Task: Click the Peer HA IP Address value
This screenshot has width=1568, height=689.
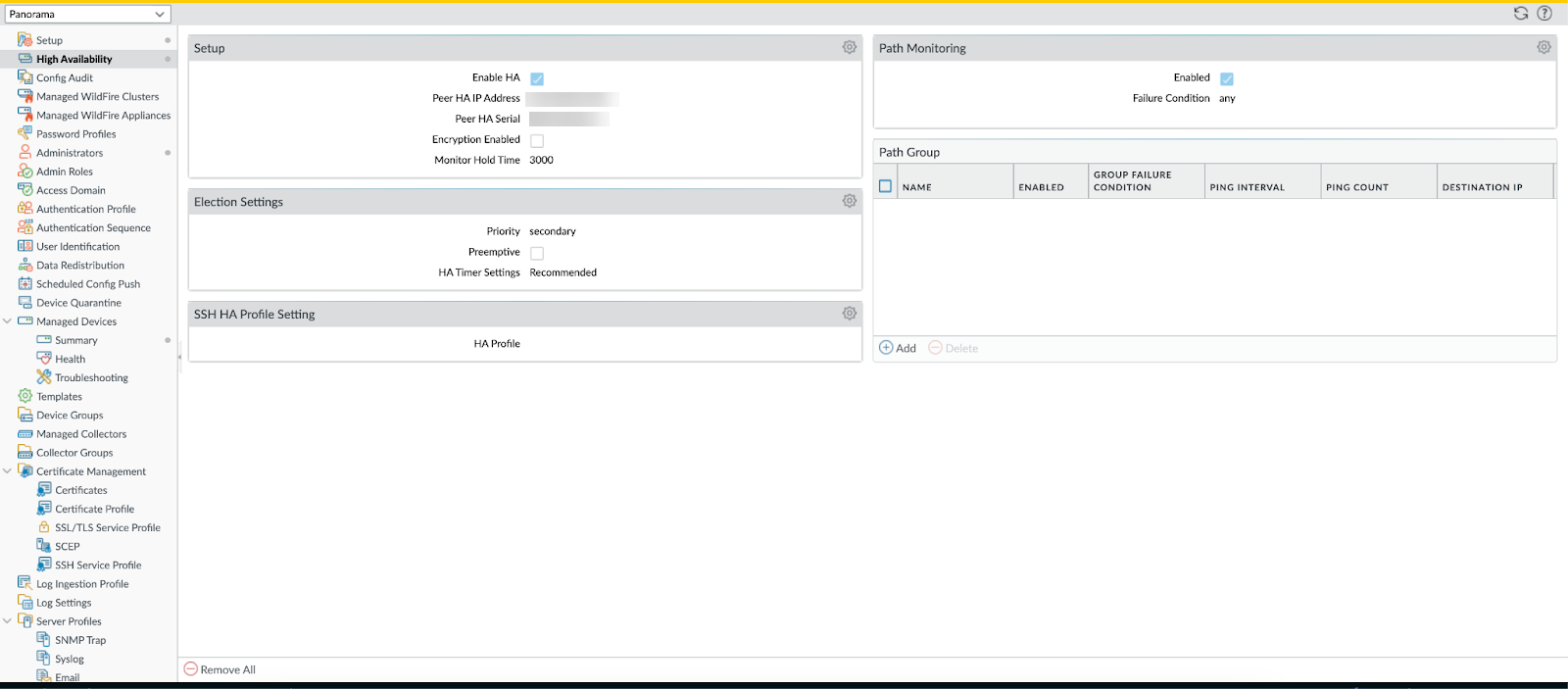Action: tap(572, 99)
